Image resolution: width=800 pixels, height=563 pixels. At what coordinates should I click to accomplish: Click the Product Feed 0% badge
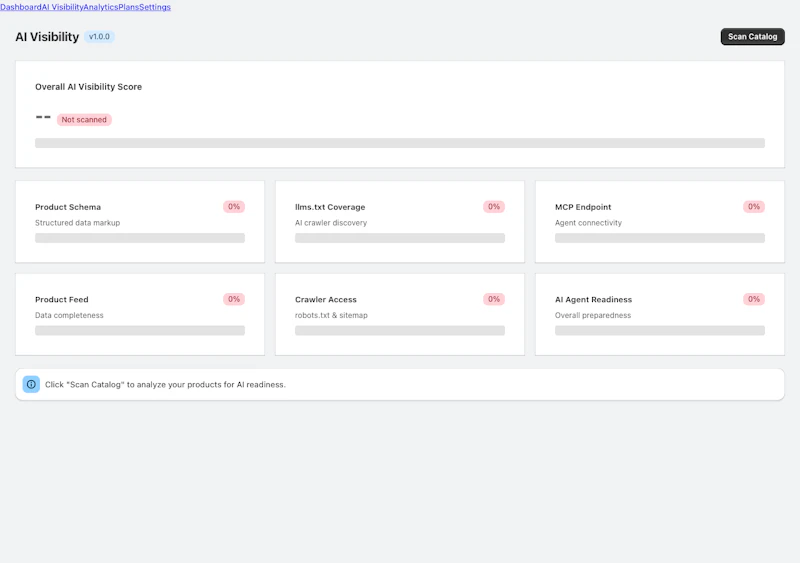234,299
